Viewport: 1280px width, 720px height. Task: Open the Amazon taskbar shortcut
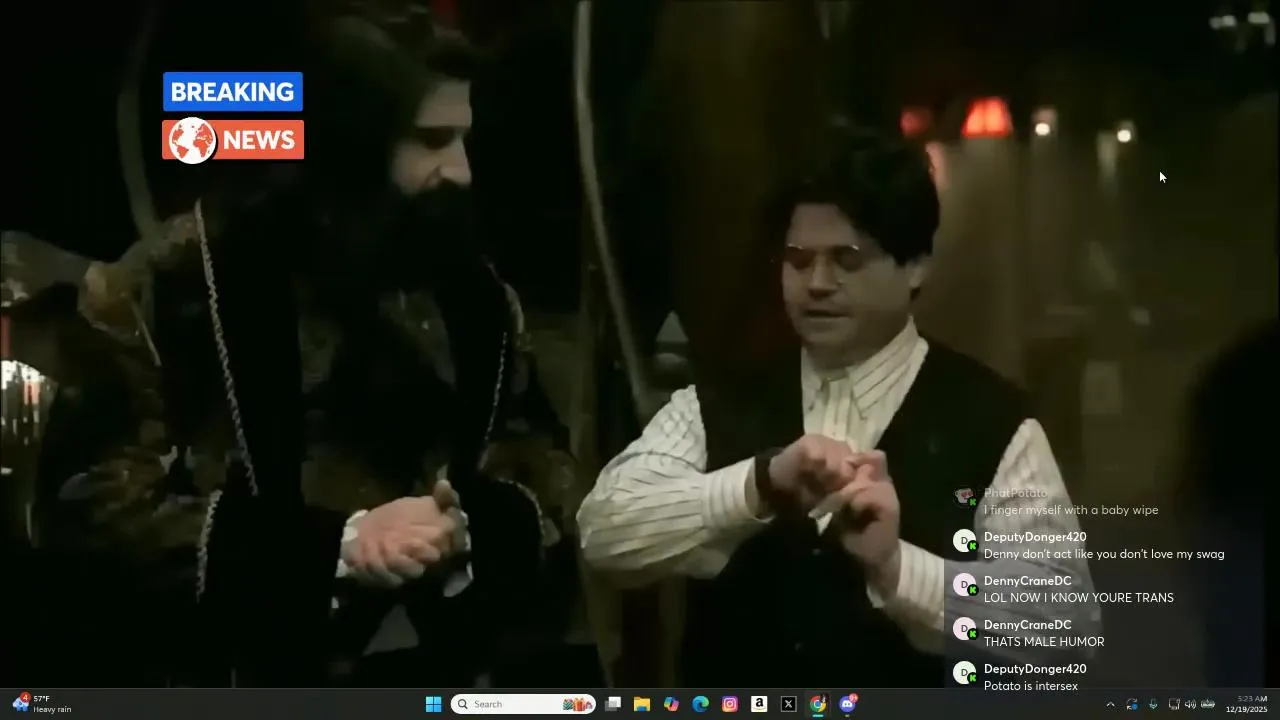pos(759,704)
